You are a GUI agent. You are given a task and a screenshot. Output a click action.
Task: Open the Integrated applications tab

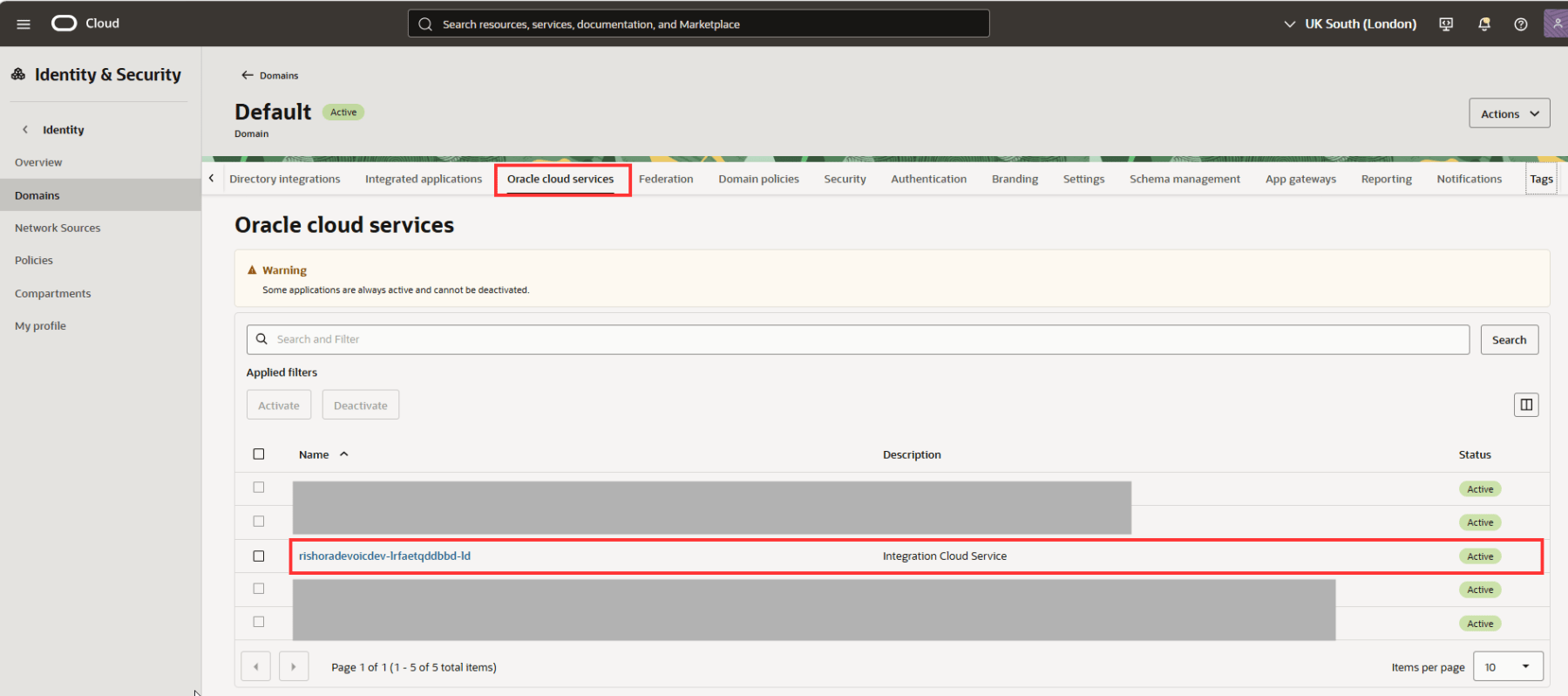(423, 179)
